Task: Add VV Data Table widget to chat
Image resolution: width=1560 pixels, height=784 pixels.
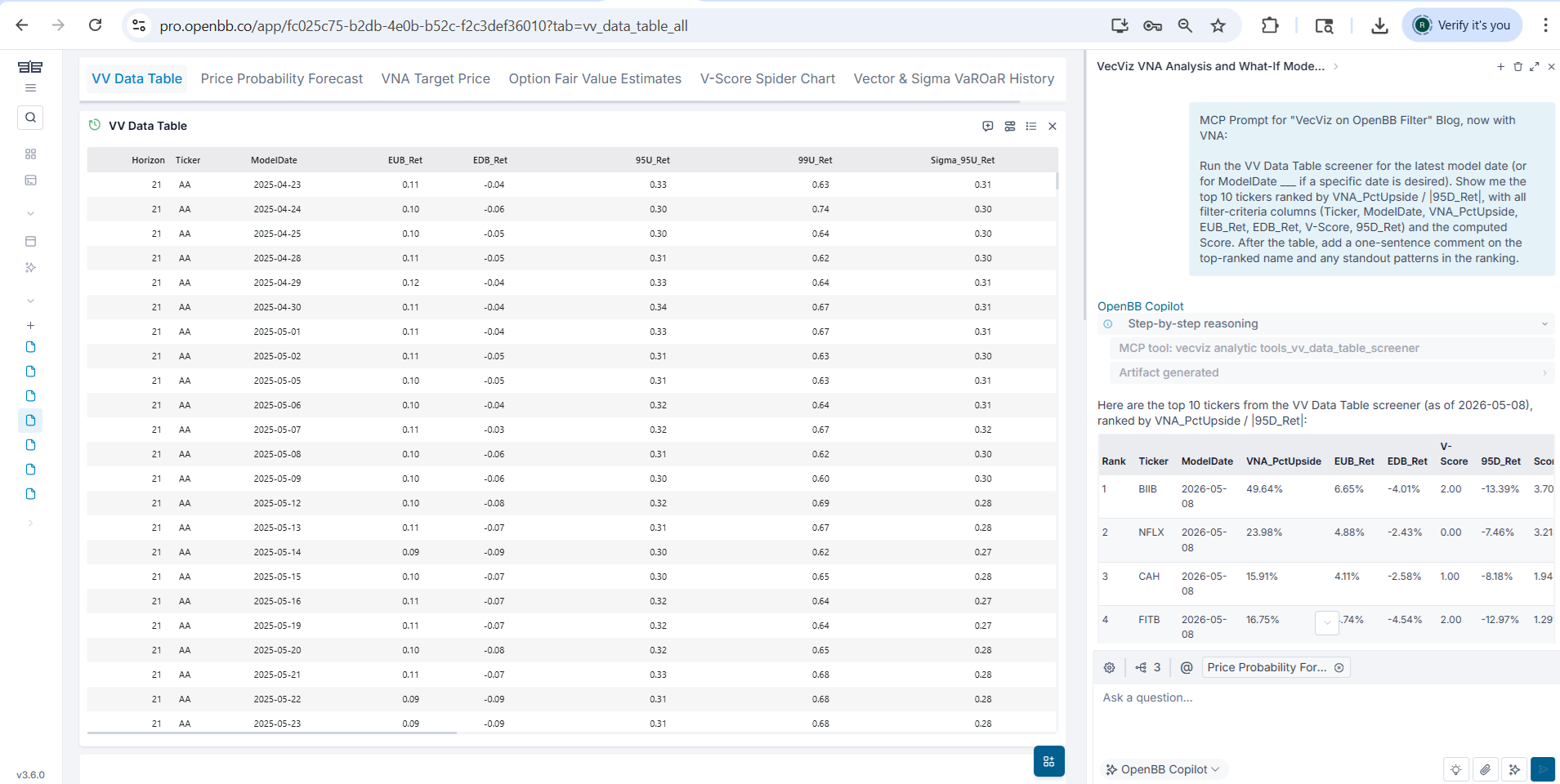Action: 988,127
